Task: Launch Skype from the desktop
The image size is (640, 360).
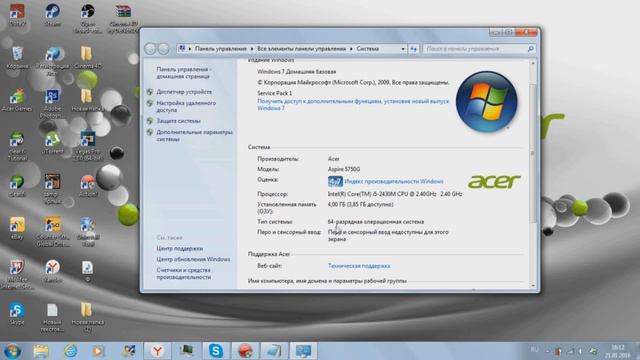Action: [17, 313]
